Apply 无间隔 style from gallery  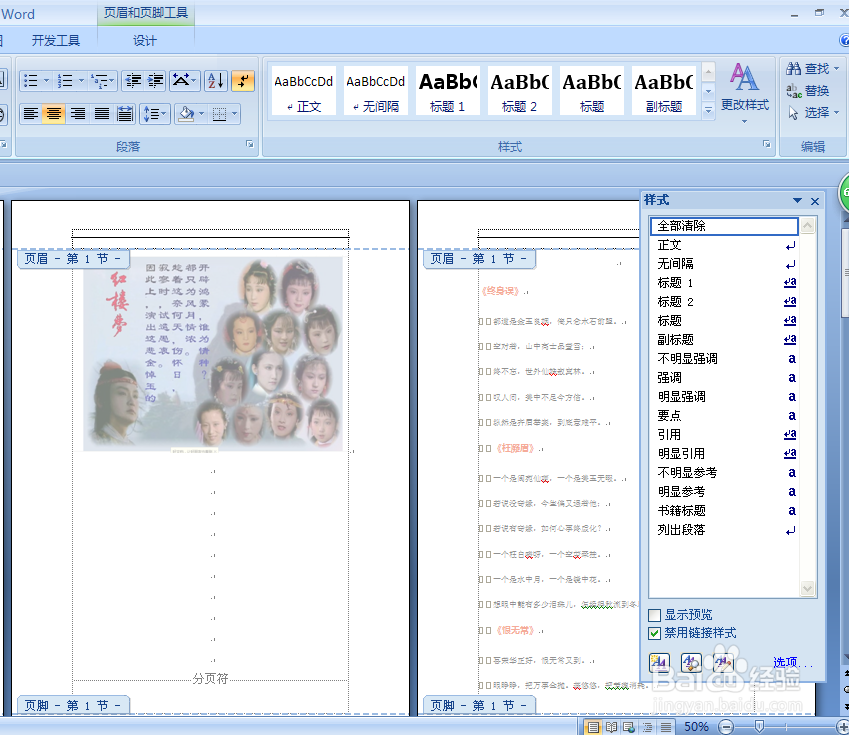point(376,90)
